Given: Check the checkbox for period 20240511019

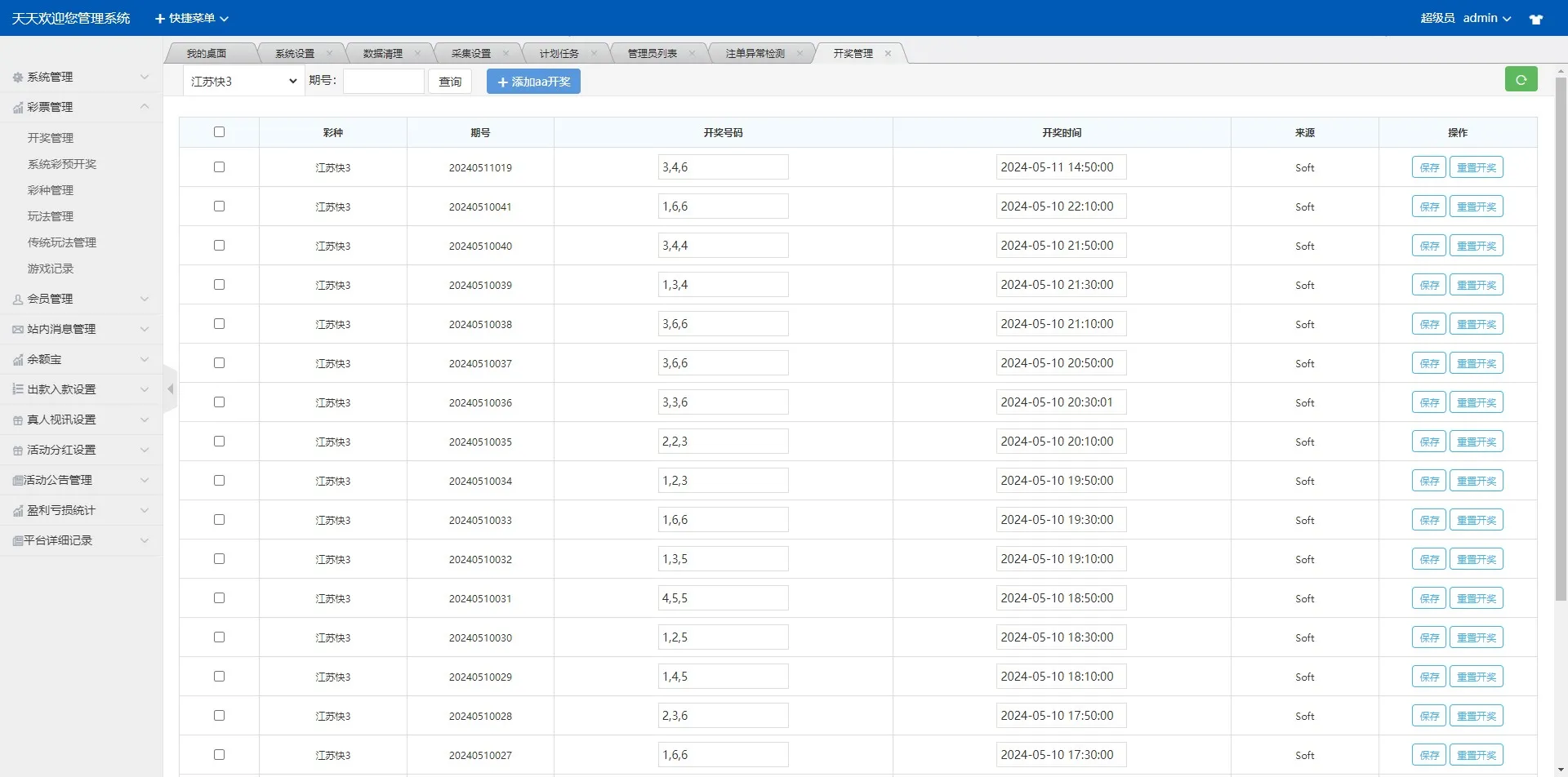Looking at the screenshot, I should pyautogui.click(x=219, y=166).
